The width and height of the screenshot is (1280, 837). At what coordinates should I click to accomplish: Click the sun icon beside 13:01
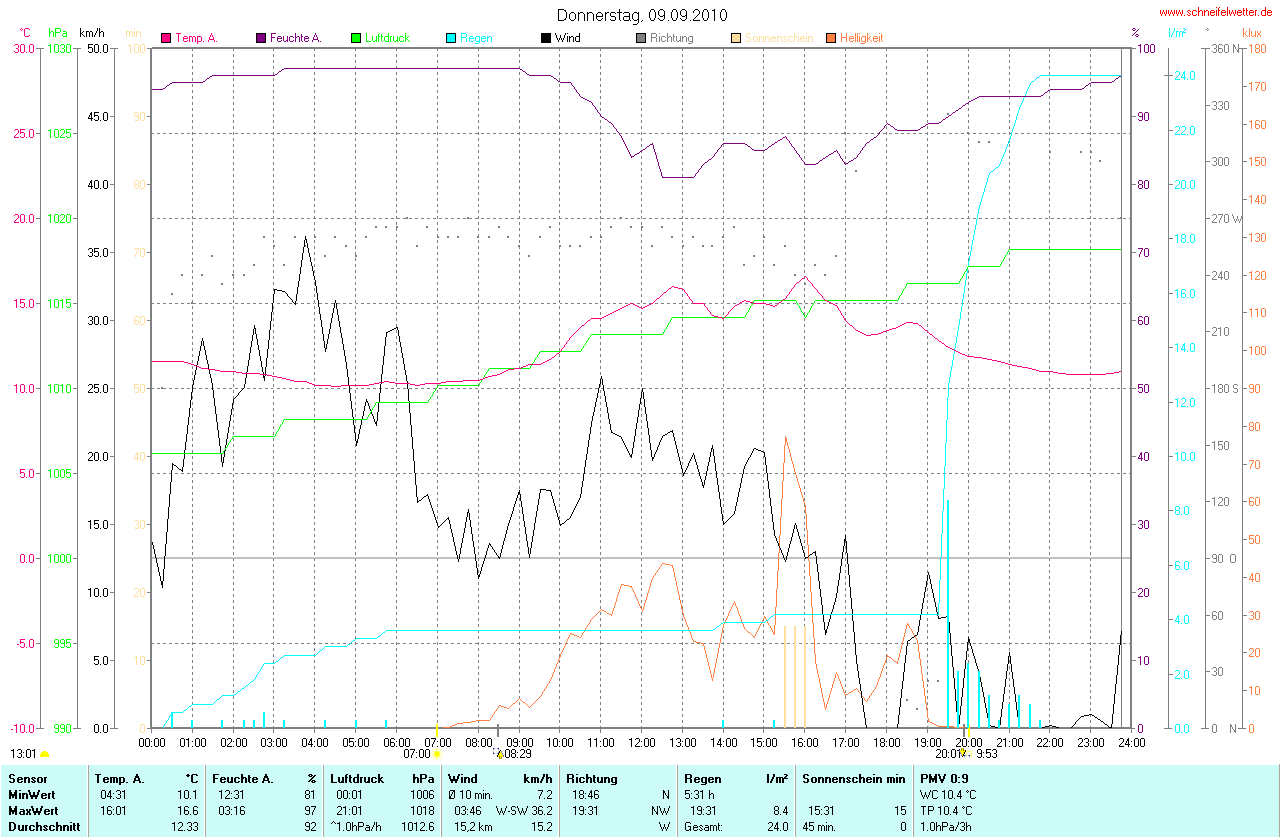tap(44, 754)
